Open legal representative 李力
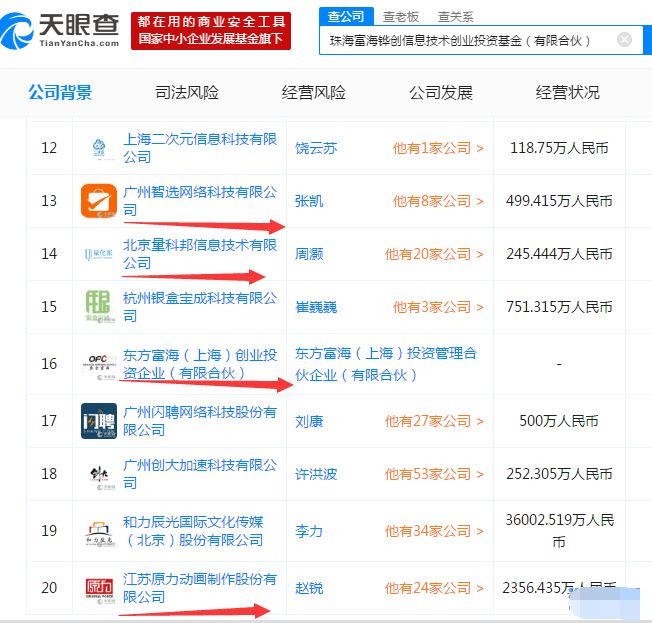Screen dimensions: 652x623 click(x=309, y=531)
